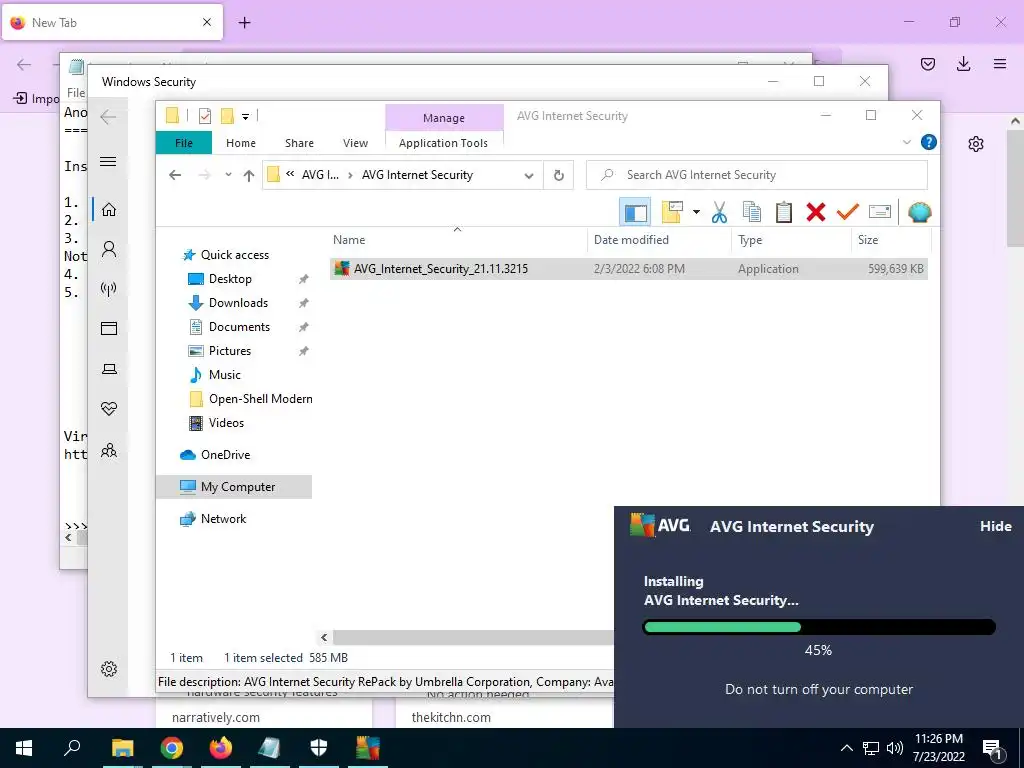
Task: Select AVG_Internet_Security_21.11.3215 file
Action: click(628, 268)
